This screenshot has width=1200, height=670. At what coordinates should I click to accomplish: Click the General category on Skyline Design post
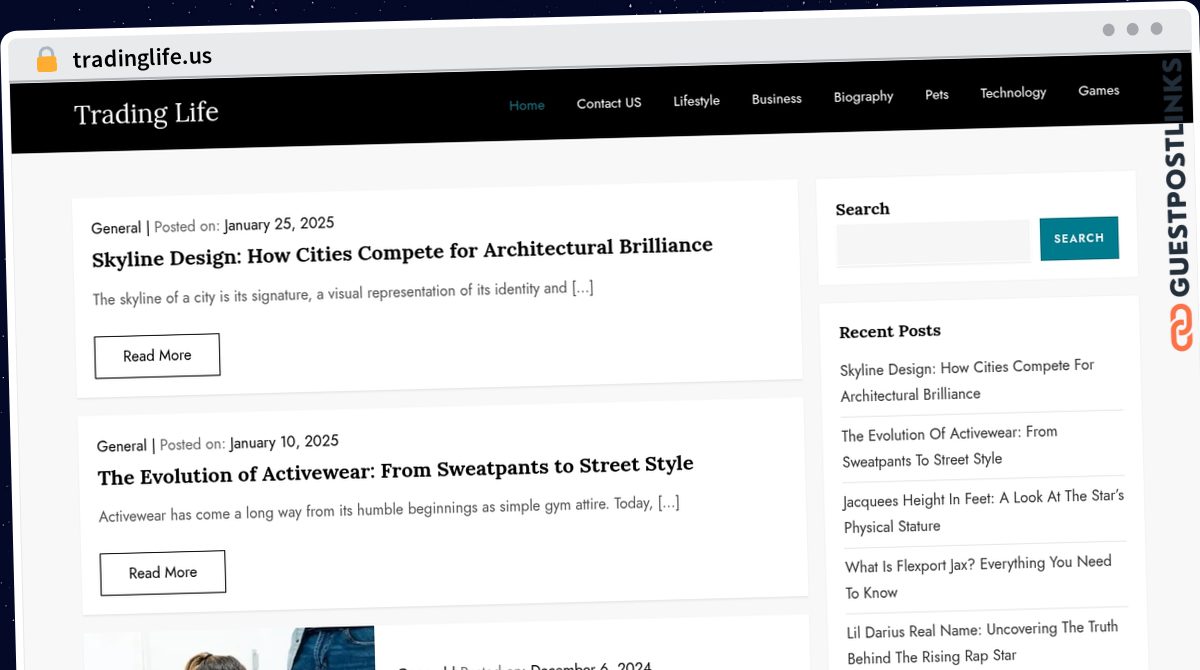(116, 228)
